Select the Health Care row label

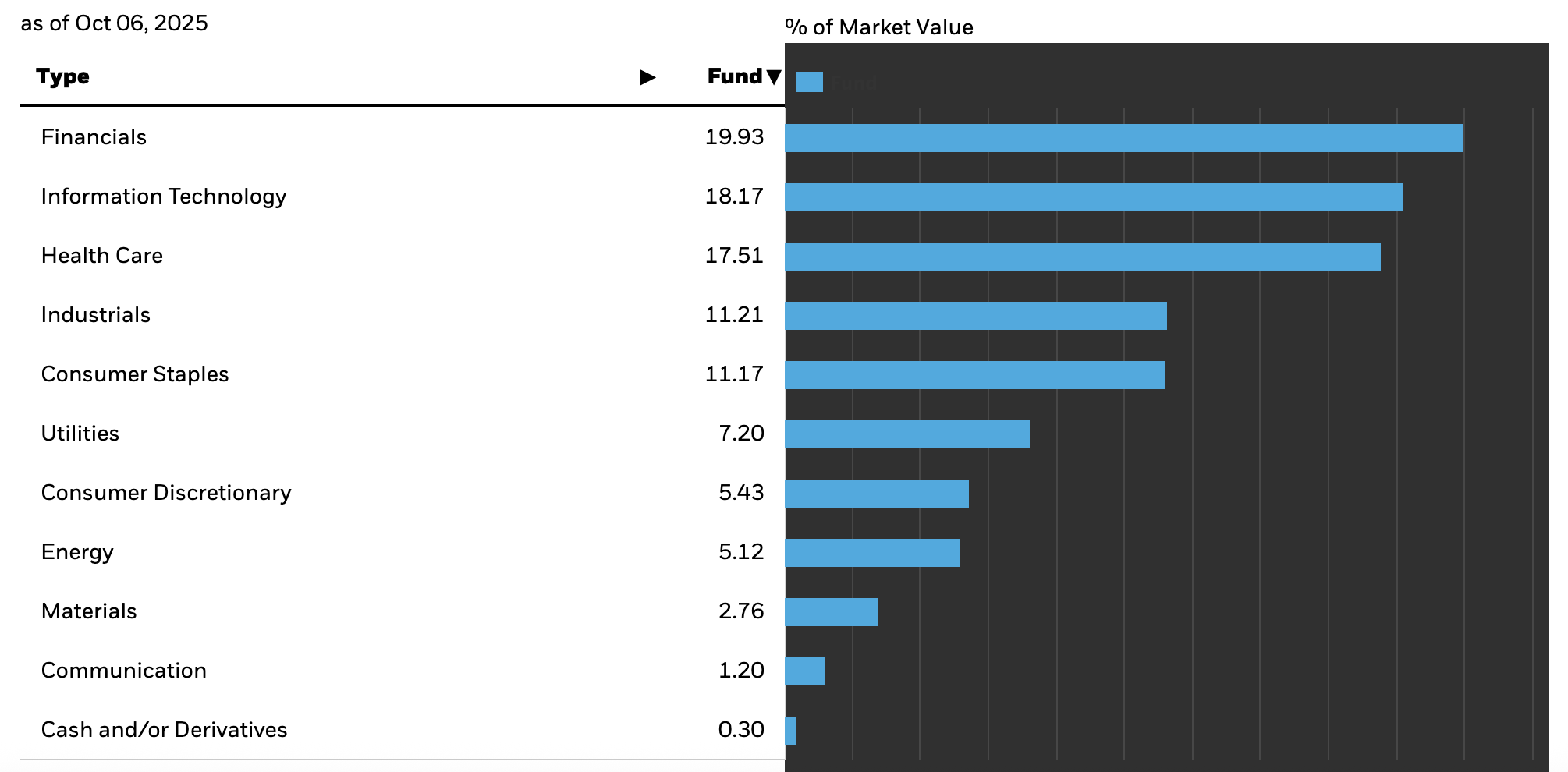pyautogui.click(x=102, y=256)
